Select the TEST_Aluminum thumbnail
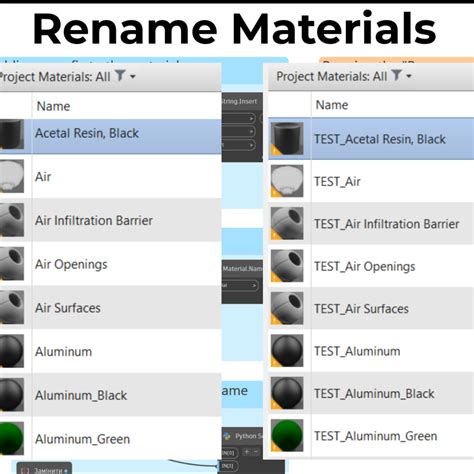Image resolution: width=474 pixels, height=474 pixels. coord(287,351)
